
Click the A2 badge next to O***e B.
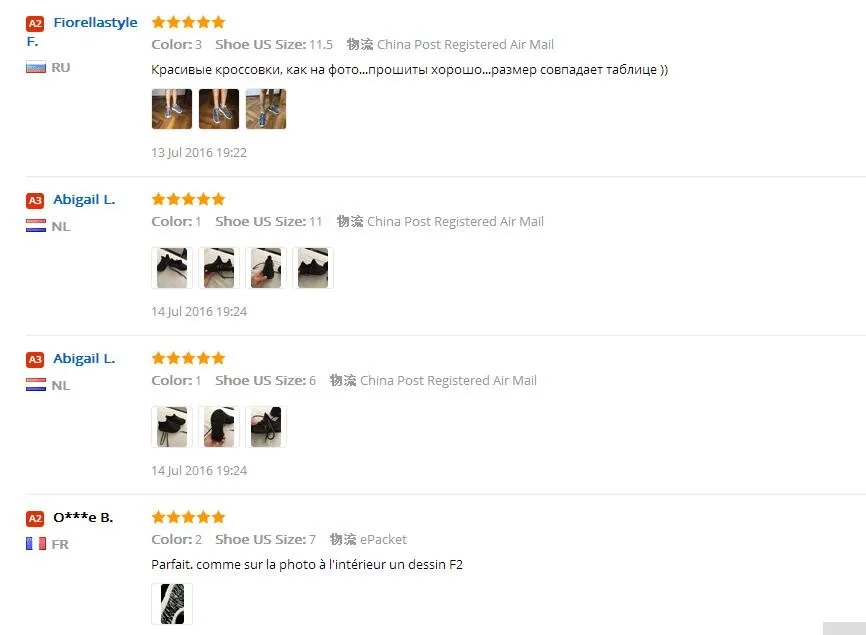(x=35, y=518)
